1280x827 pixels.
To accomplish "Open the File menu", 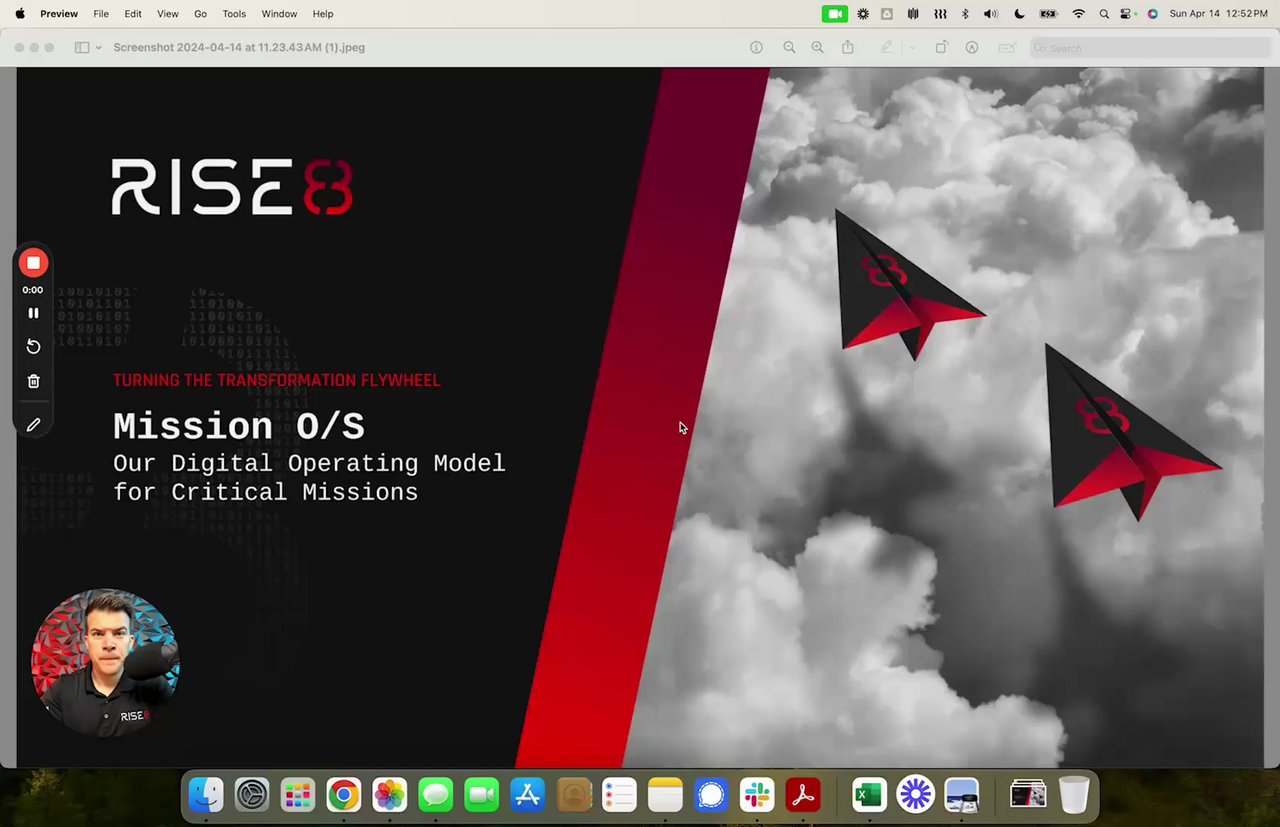I will [101, 14].
